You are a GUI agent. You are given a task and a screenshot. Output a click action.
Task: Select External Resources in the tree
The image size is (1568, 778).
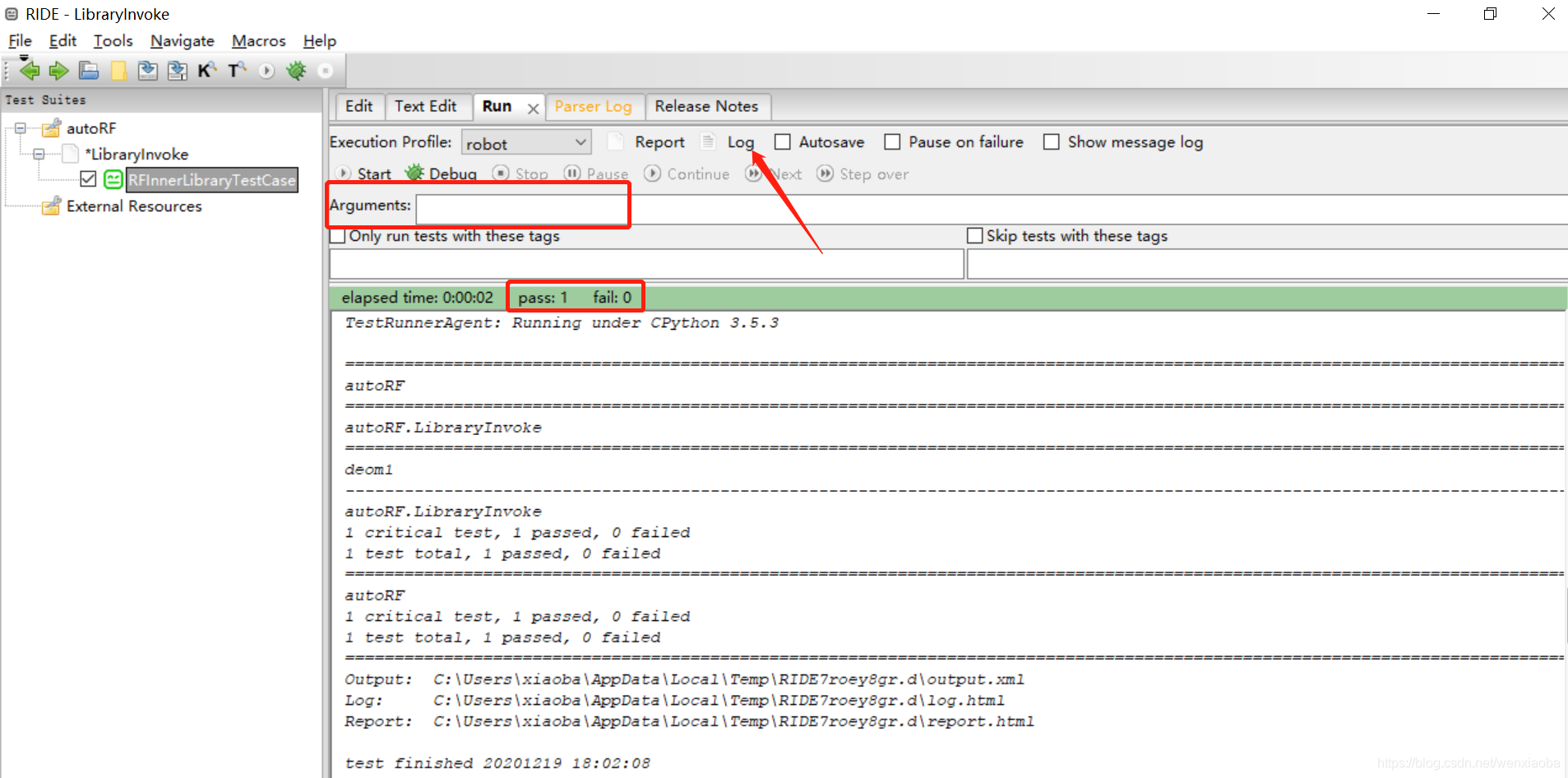tap(134, 206)
